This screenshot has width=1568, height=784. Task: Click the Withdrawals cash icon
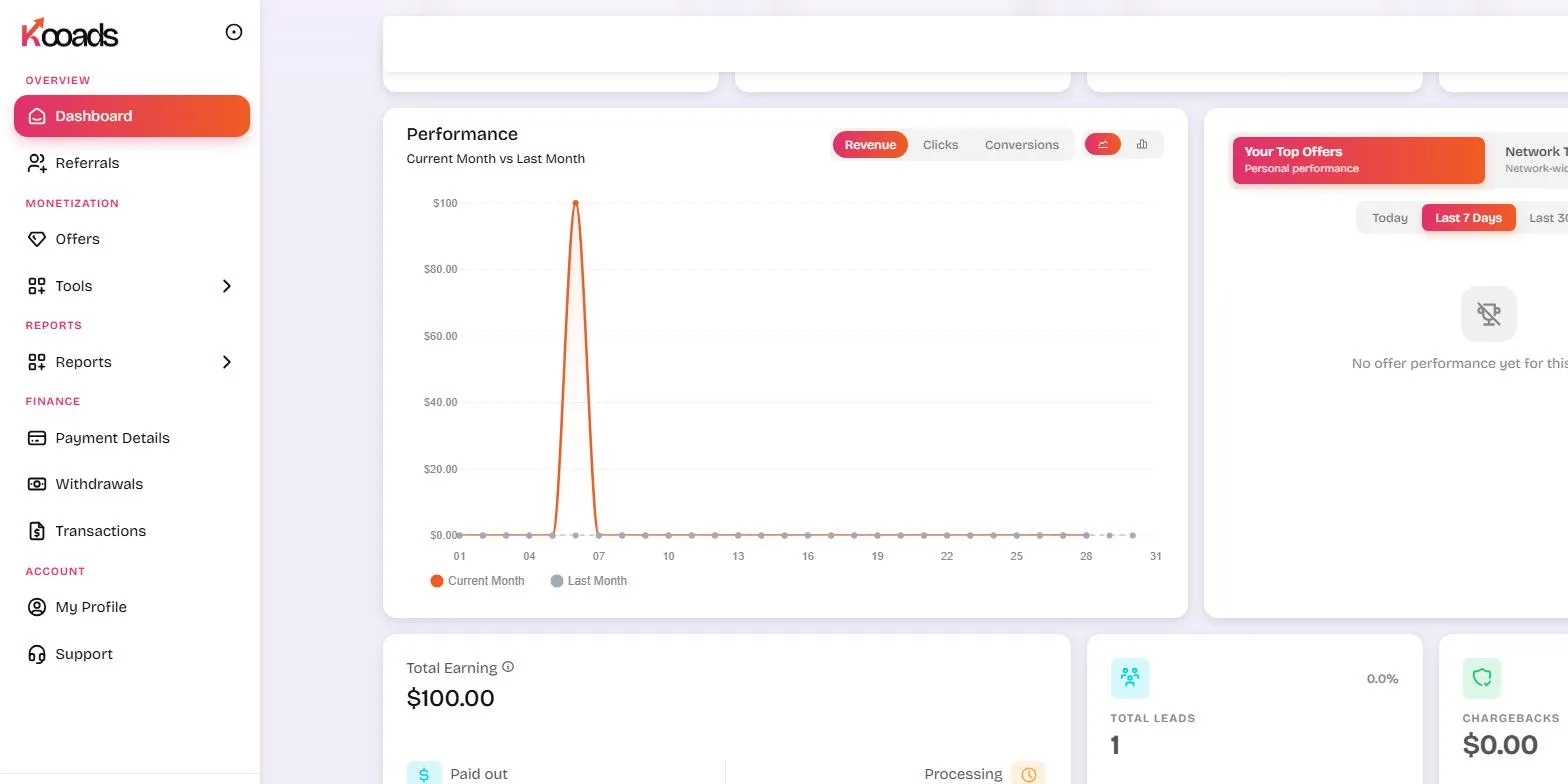[37, 484]
